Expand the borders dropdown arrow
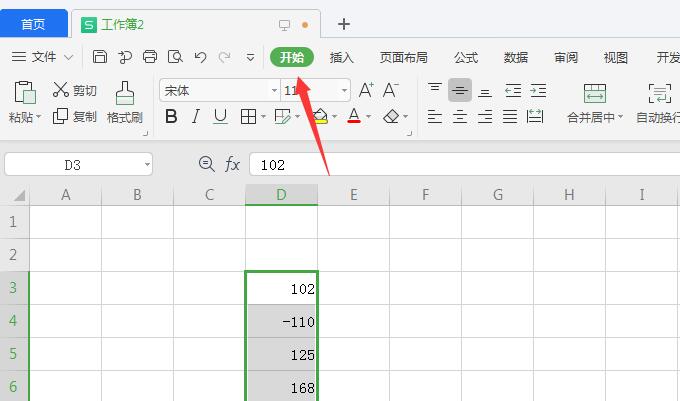Screen dimensions: 680x401 point(263,117)
